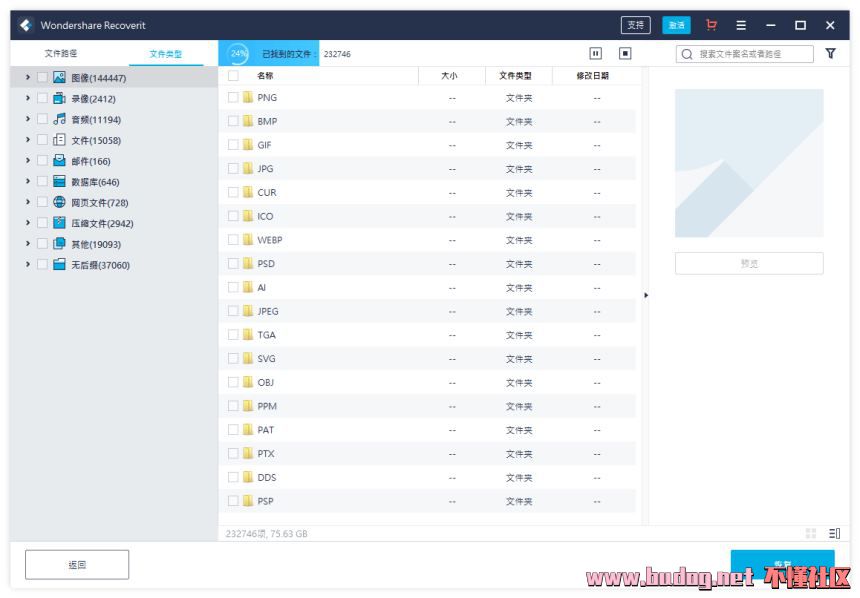Switch to the 文件路径 tab
The width and height of the screenshot is (860, 598).
61,53
